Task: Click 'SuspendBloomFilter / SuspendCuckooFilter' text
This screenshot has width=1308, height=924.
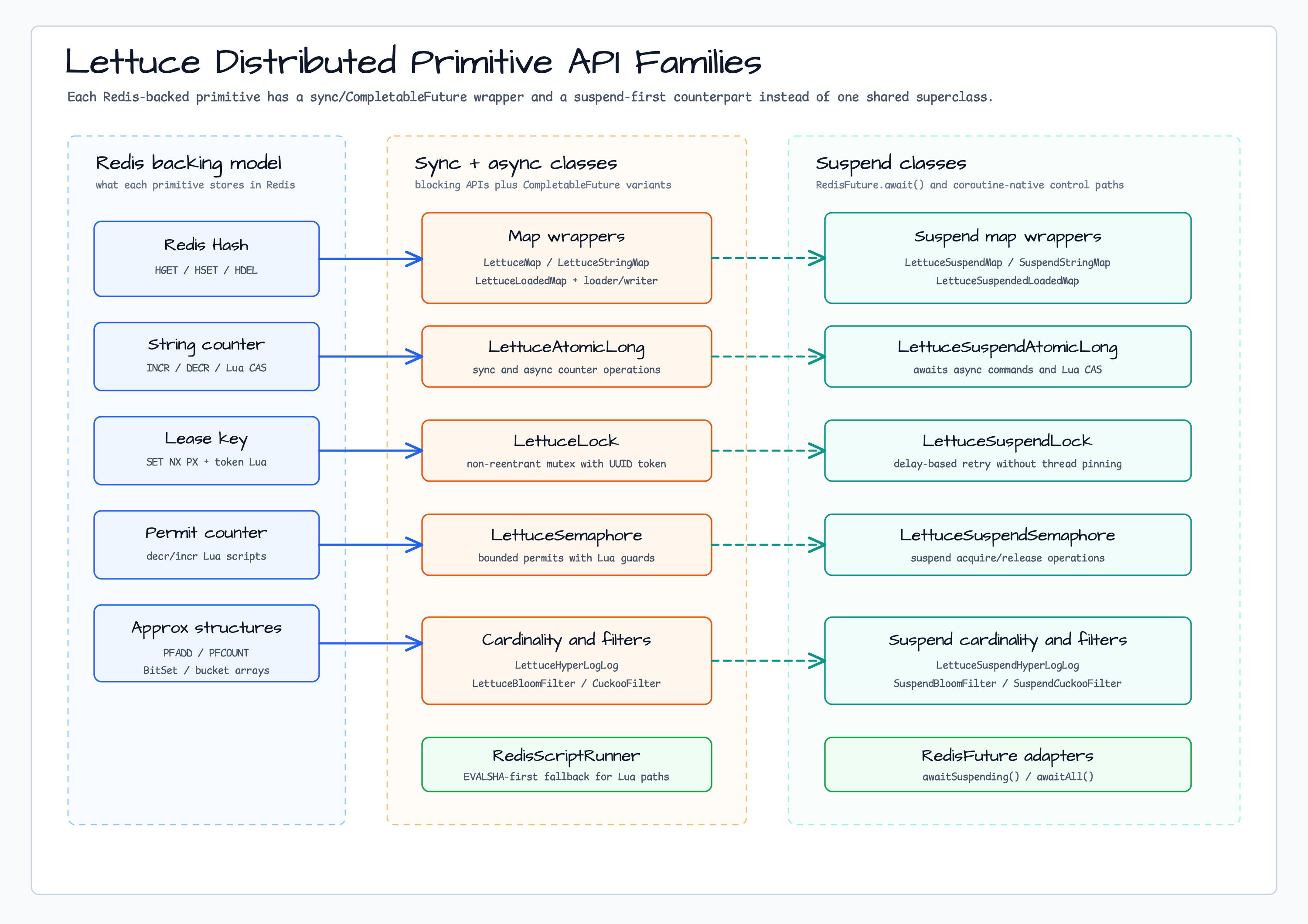Action: coord(1007,684)
